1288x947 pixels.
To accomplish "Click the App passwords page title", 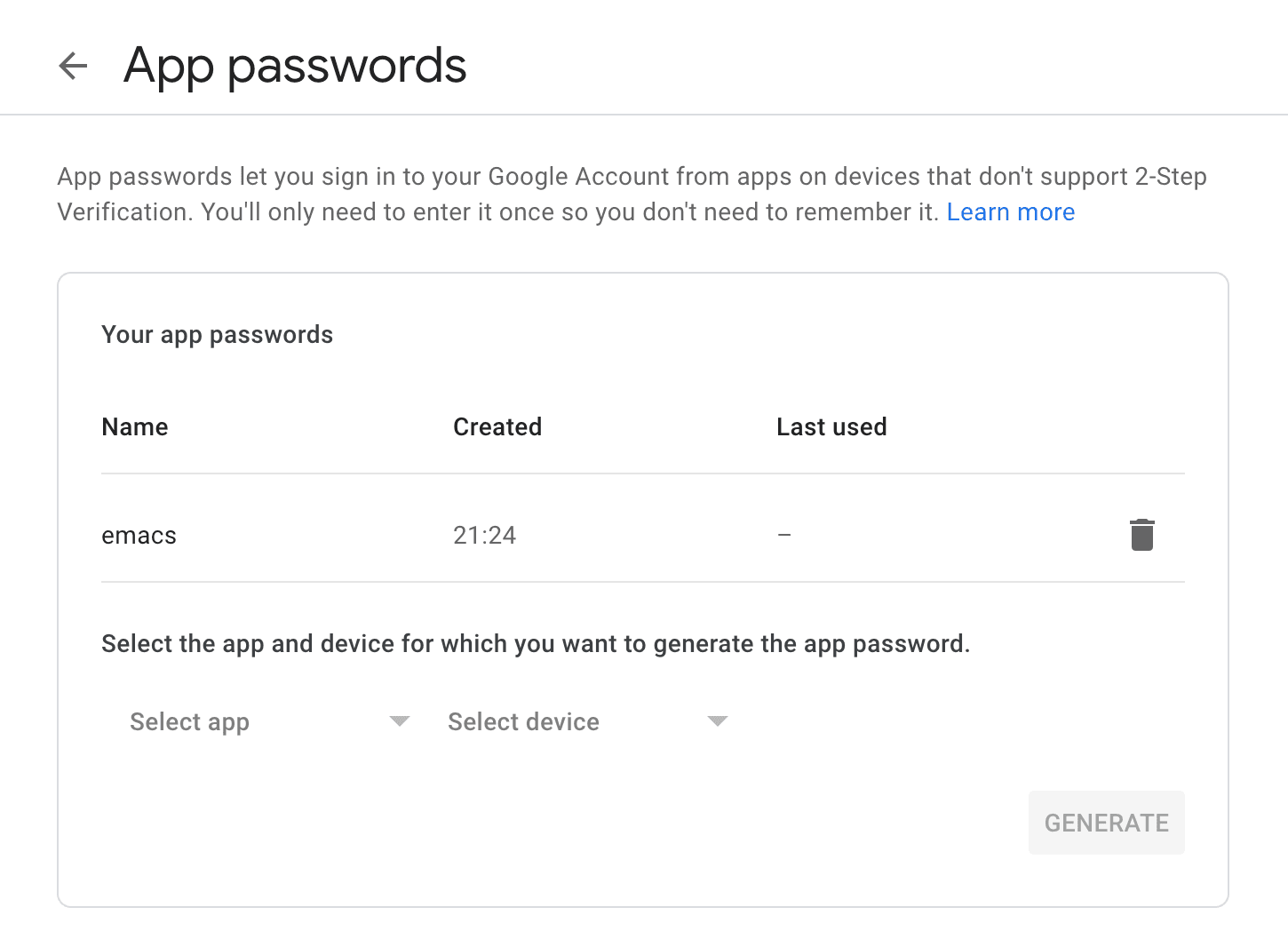I will [295, 66].
